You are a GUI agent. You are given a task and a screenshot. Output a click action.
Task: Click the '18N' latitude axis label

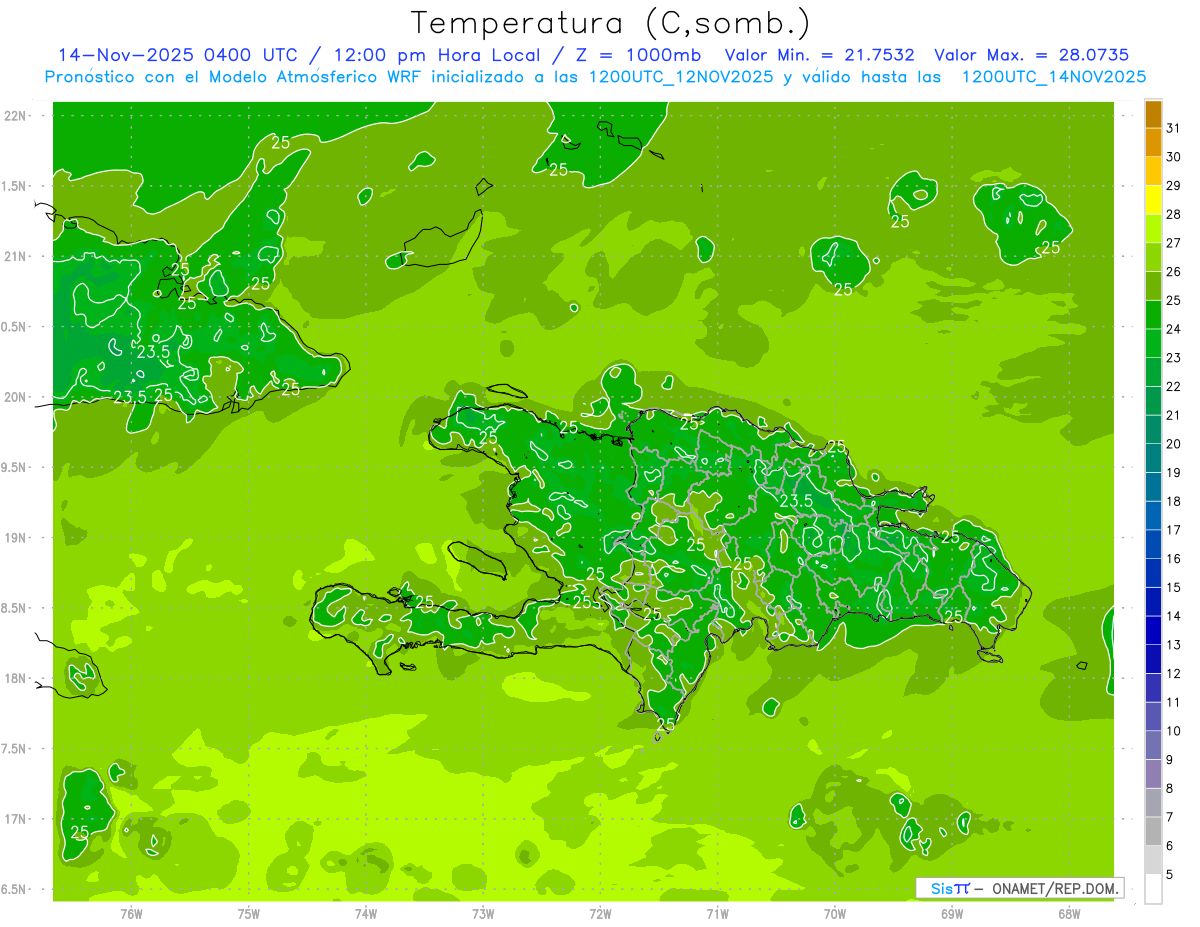point(17,678)
